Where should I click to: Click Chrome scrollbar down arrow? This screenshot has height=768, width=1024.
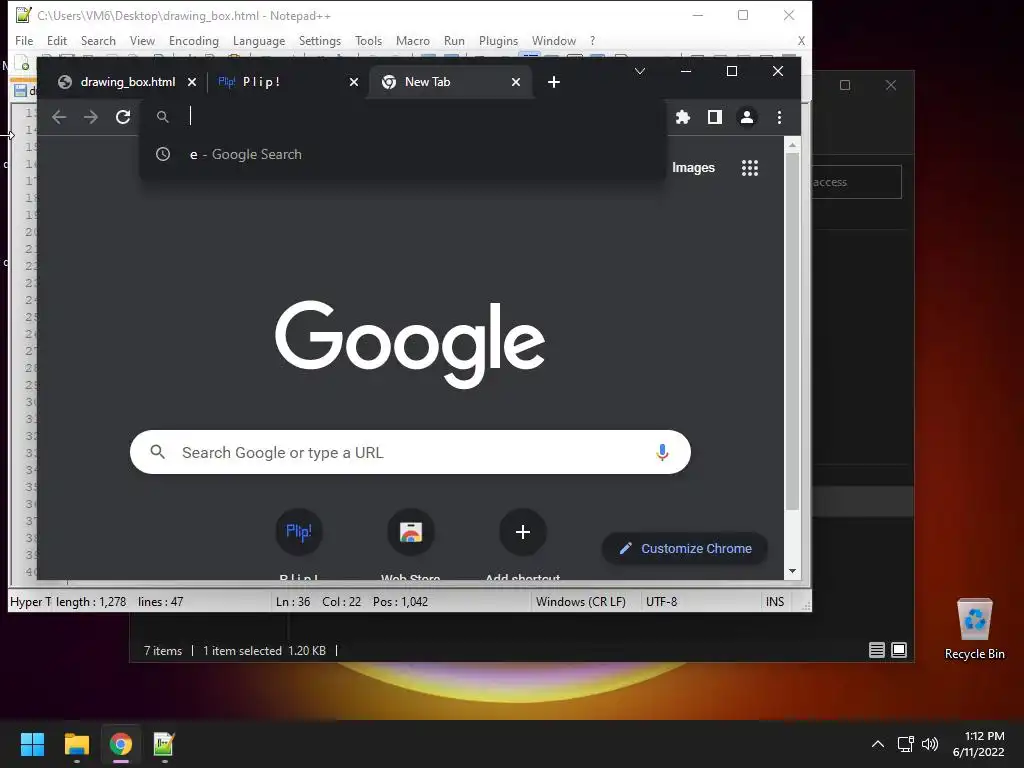pos(792,571)
